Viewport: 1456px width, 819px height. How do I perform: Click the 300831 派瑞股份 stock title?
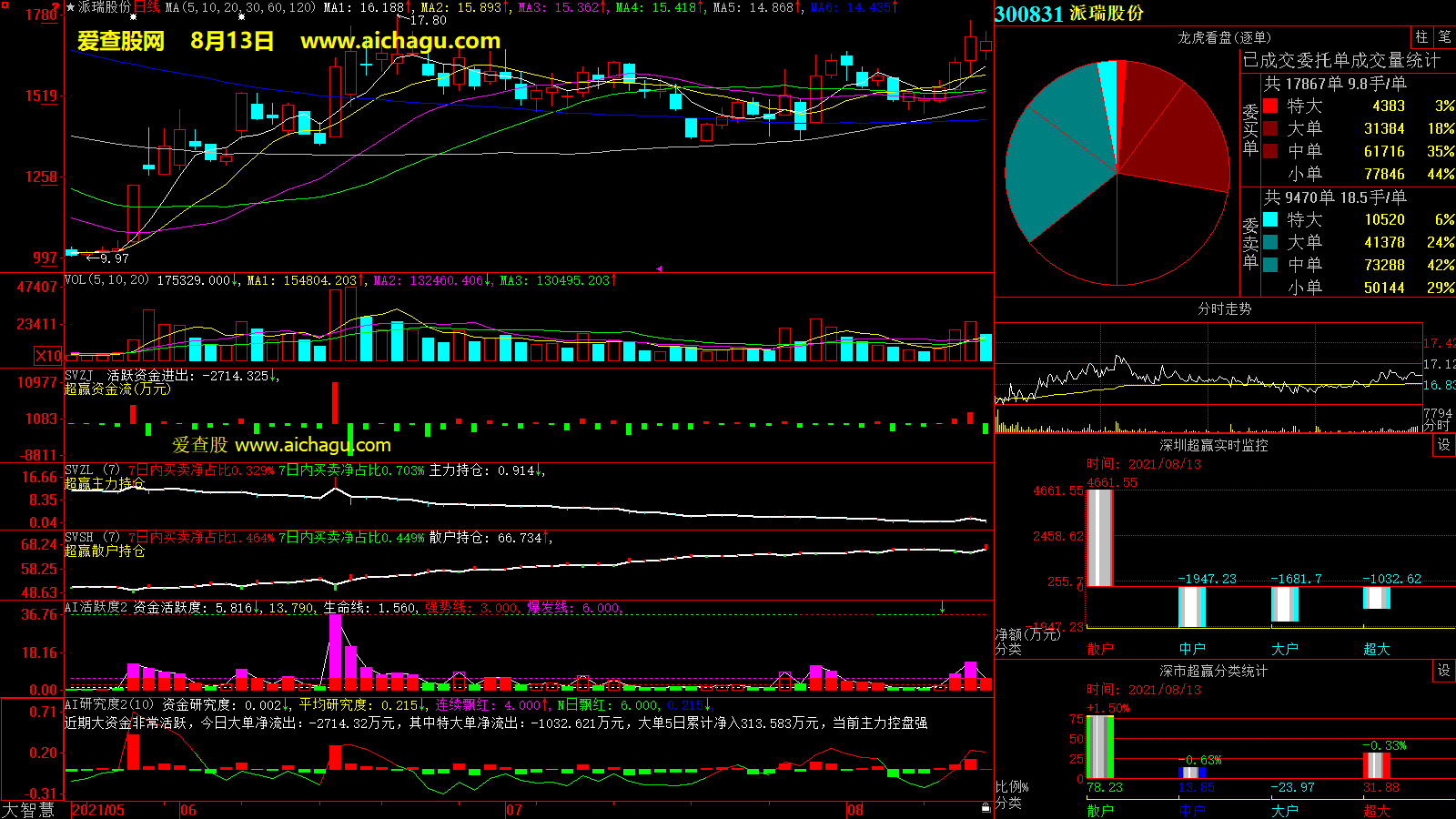1068,14
